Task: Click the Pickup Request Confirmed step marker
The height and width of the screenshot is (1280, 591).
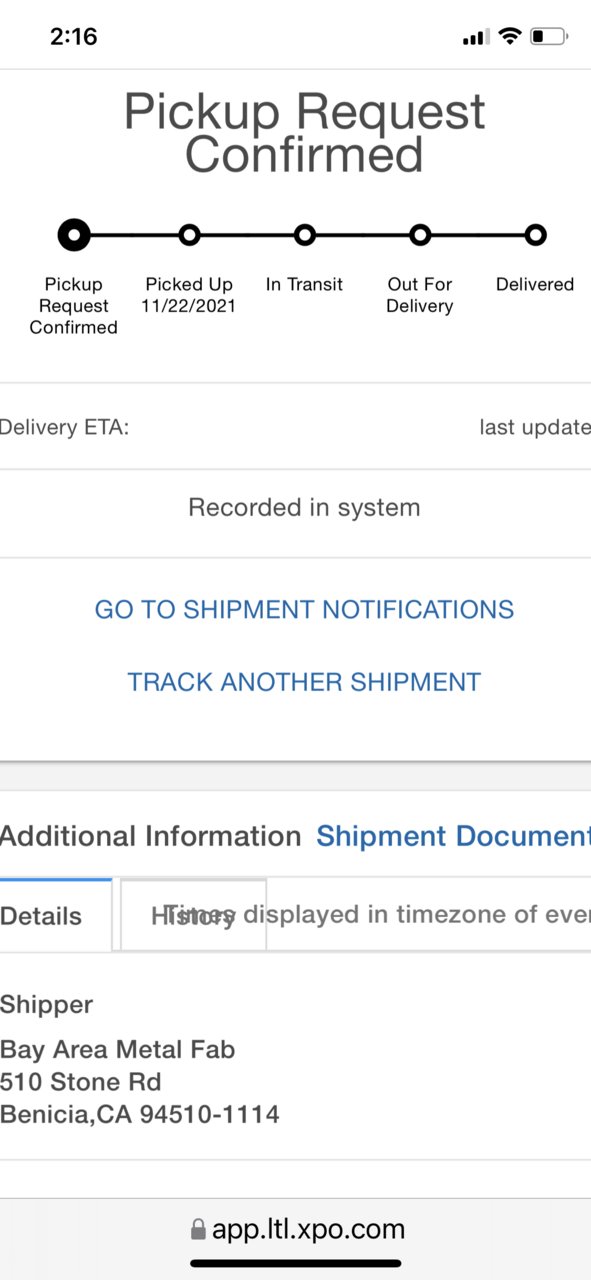Action: (74, 236)
